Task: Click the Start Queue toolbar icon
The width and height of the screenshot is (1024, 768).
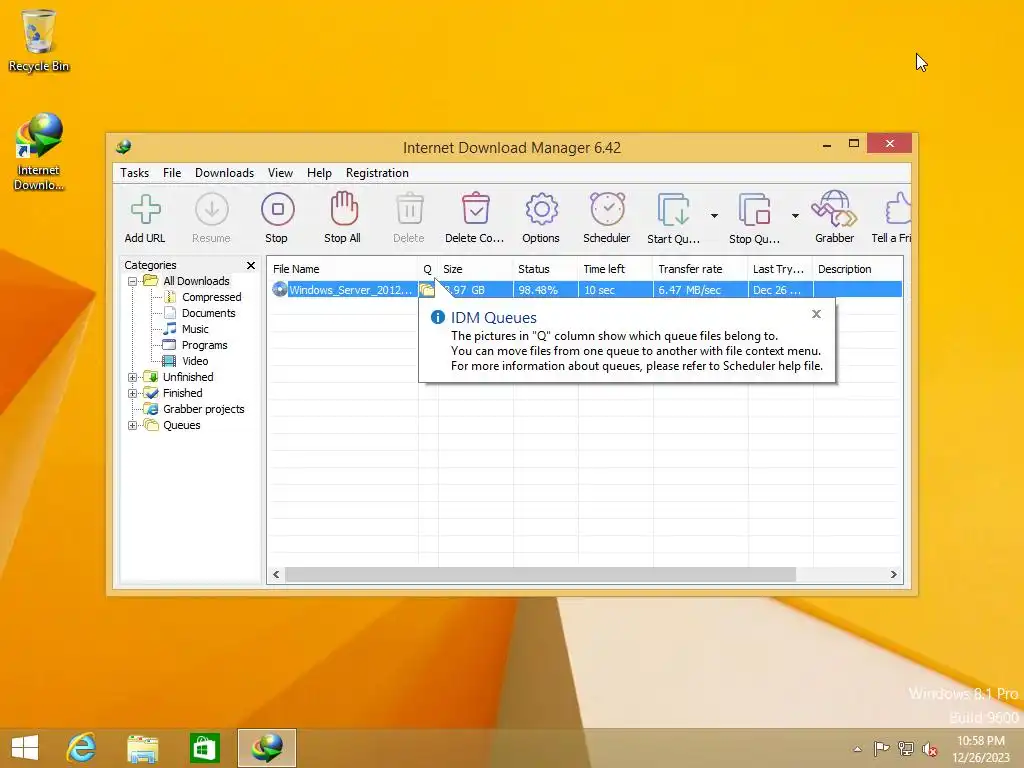Action: [673, 210]
